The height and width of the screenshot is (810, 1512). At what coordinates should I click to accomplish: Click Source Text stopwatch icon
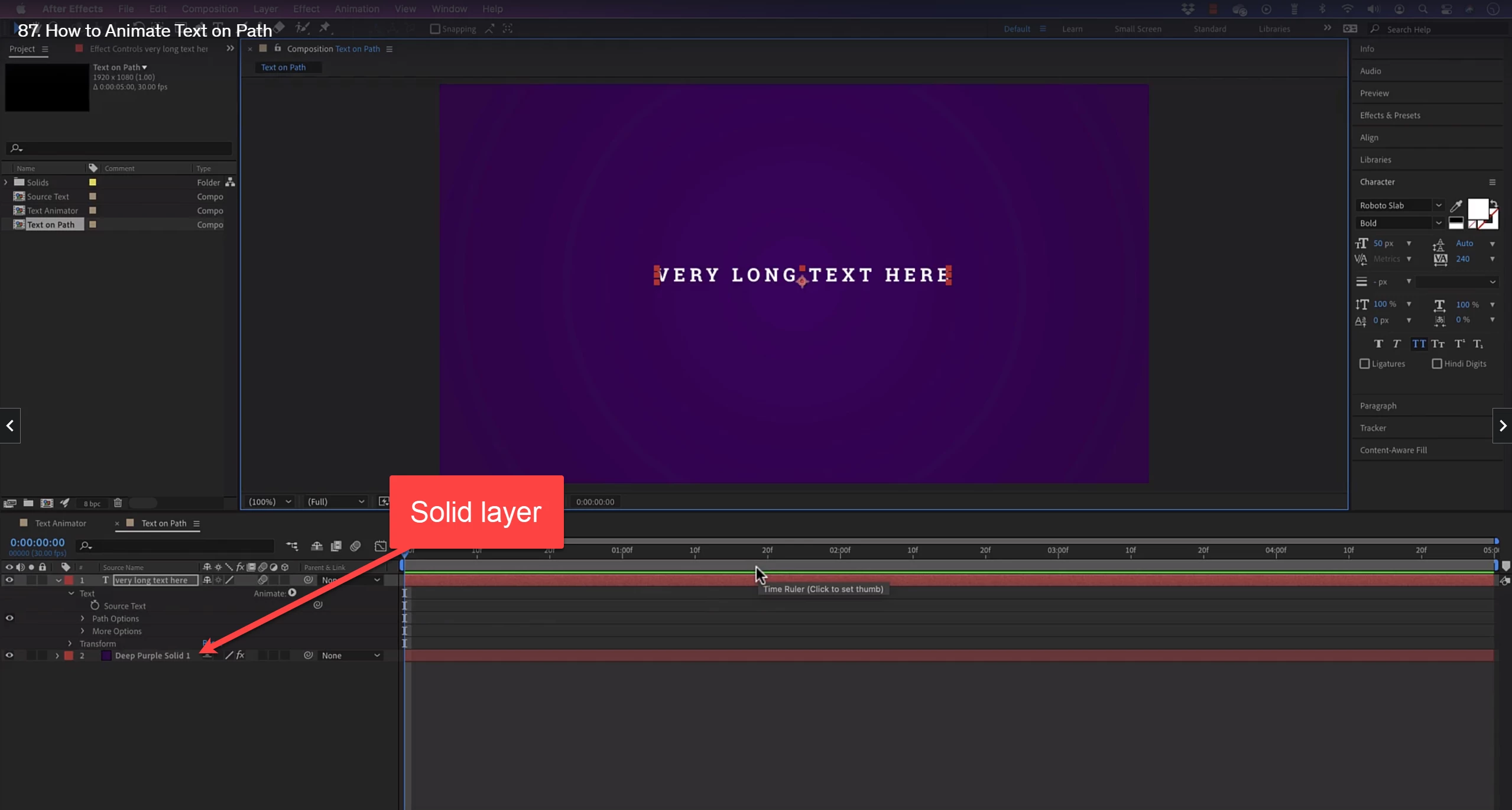coord(95,605)
